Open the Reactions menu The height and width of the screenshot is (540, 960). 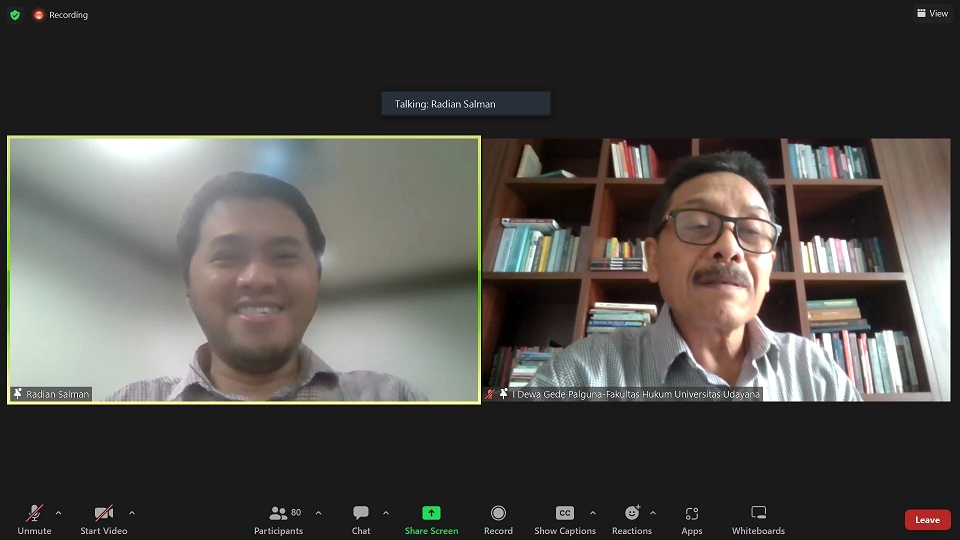(x=632, y=519)
